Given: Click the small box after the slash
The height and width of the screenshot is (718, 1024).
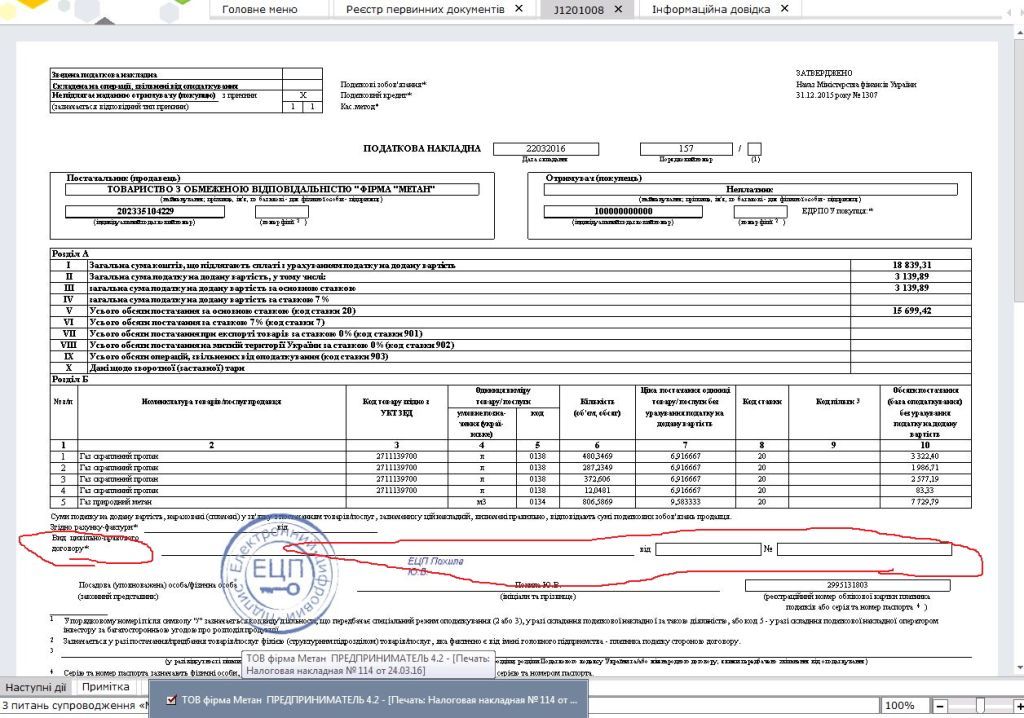Looking at the screenshot, I should [754, 149].
